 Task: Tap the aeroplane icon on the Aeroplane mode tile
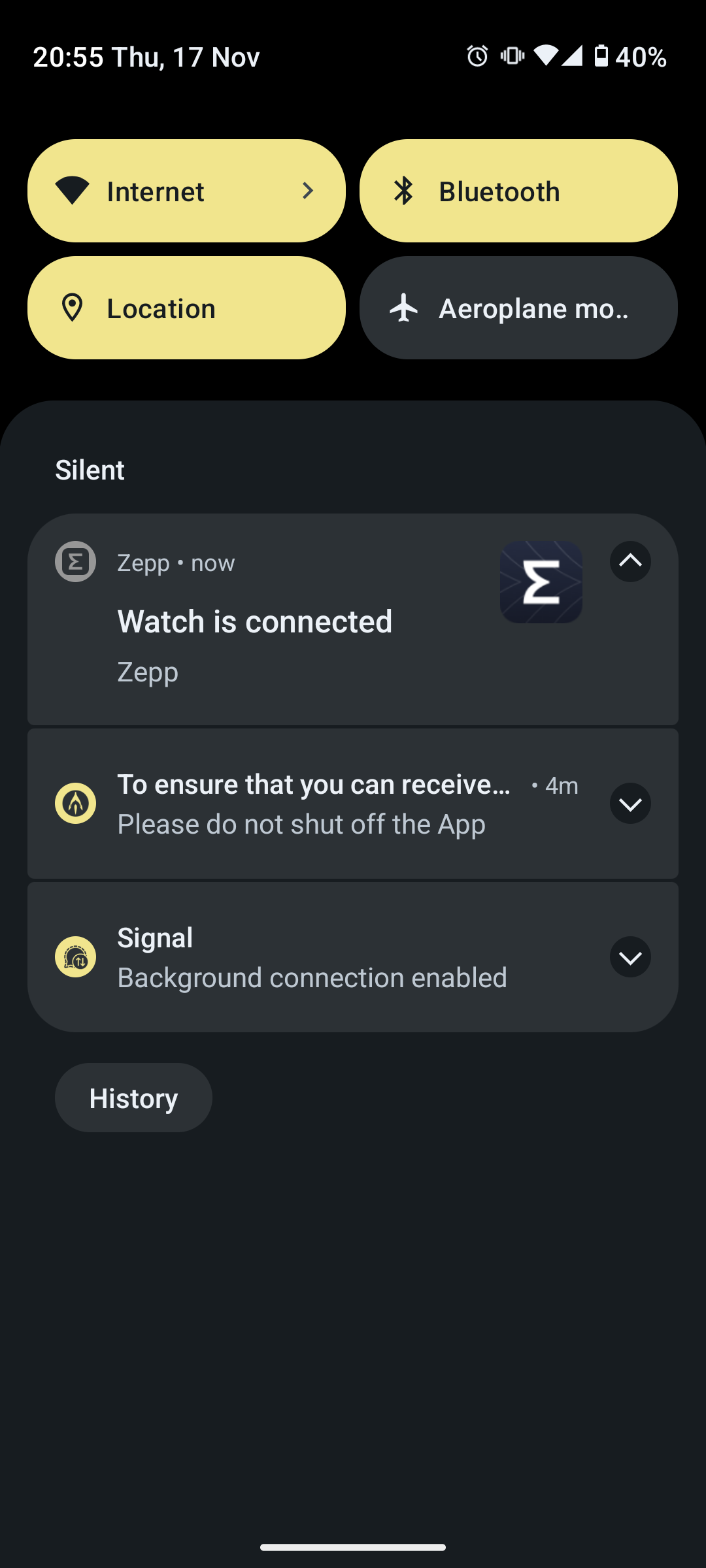(405, 307)
